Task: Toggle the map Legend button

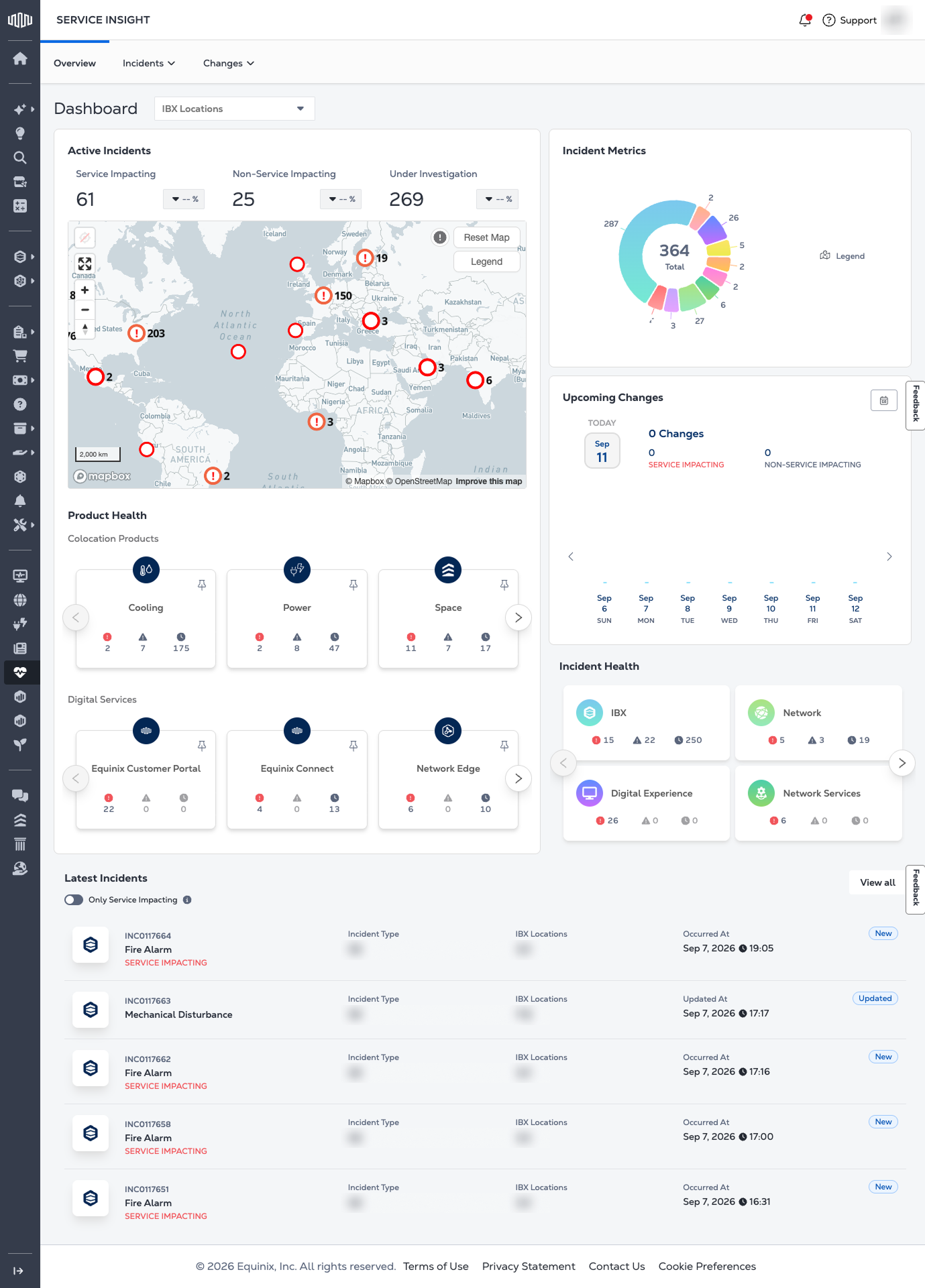Action: click(x=486, y=261)
